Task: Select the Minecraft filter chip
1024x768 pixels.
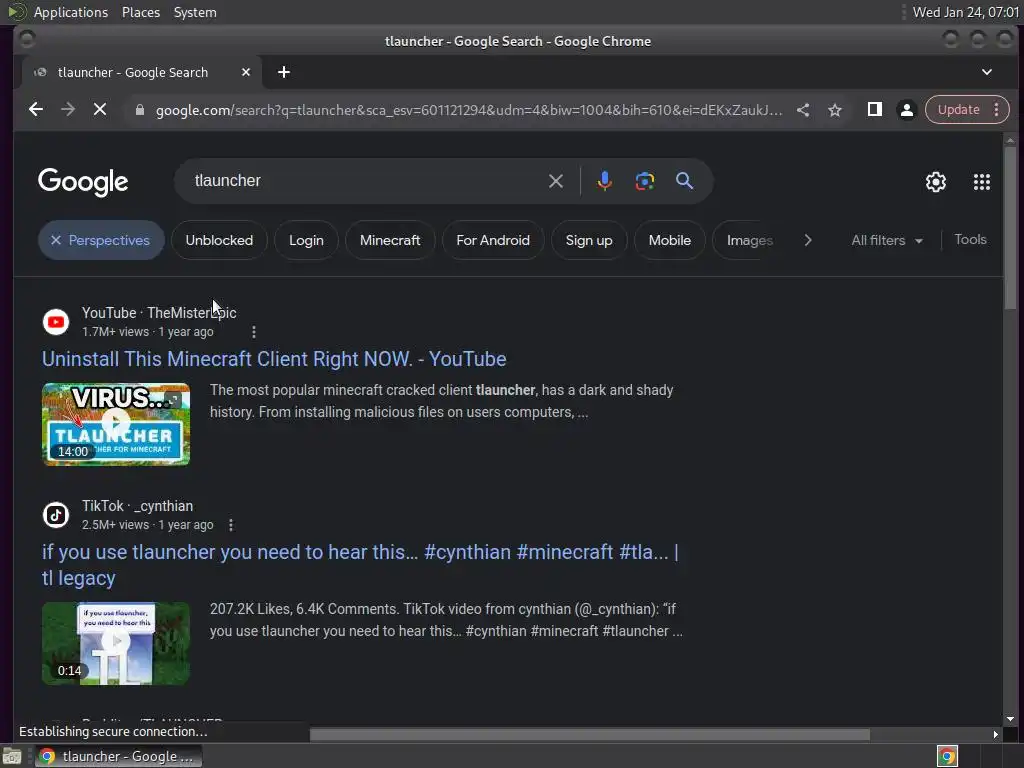Action: [x=390, y=240]
